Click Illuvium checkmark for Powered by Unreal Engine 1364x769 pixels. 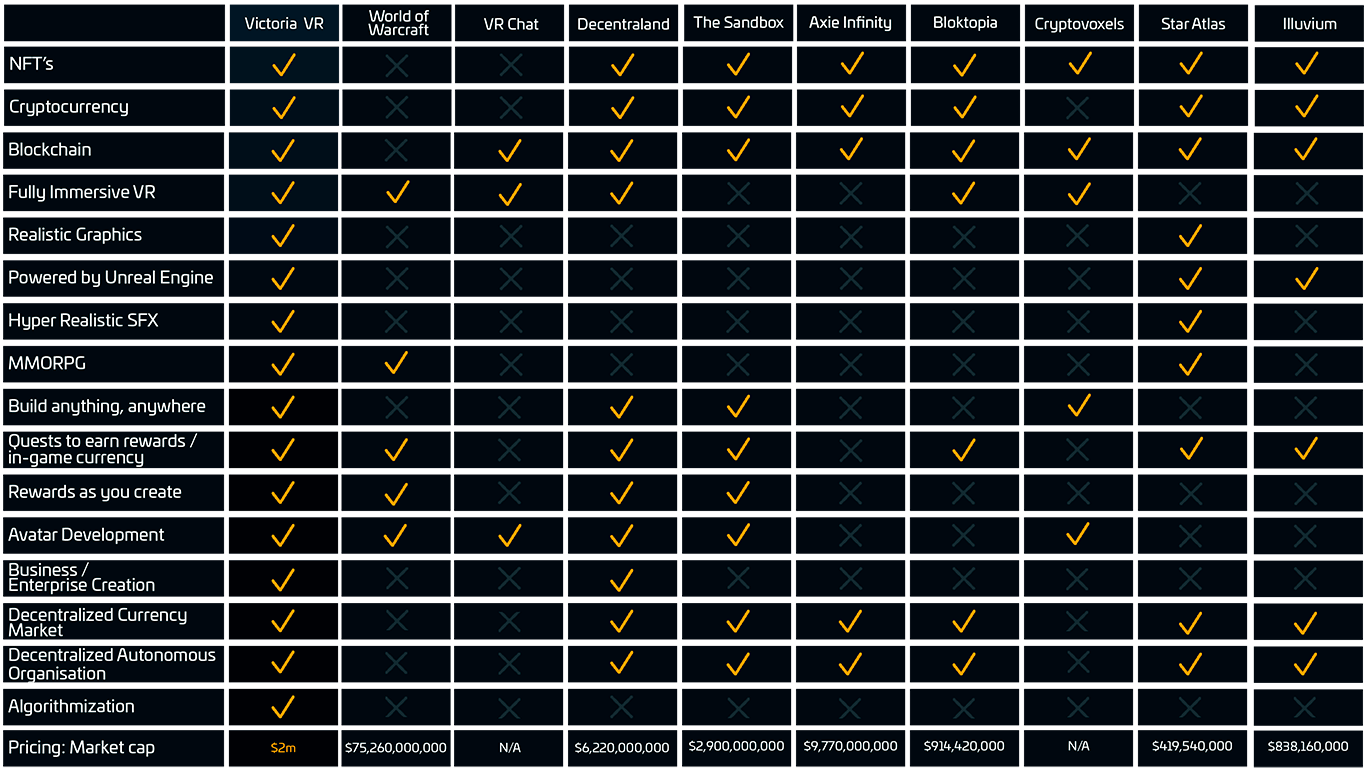coord(1306,278)
